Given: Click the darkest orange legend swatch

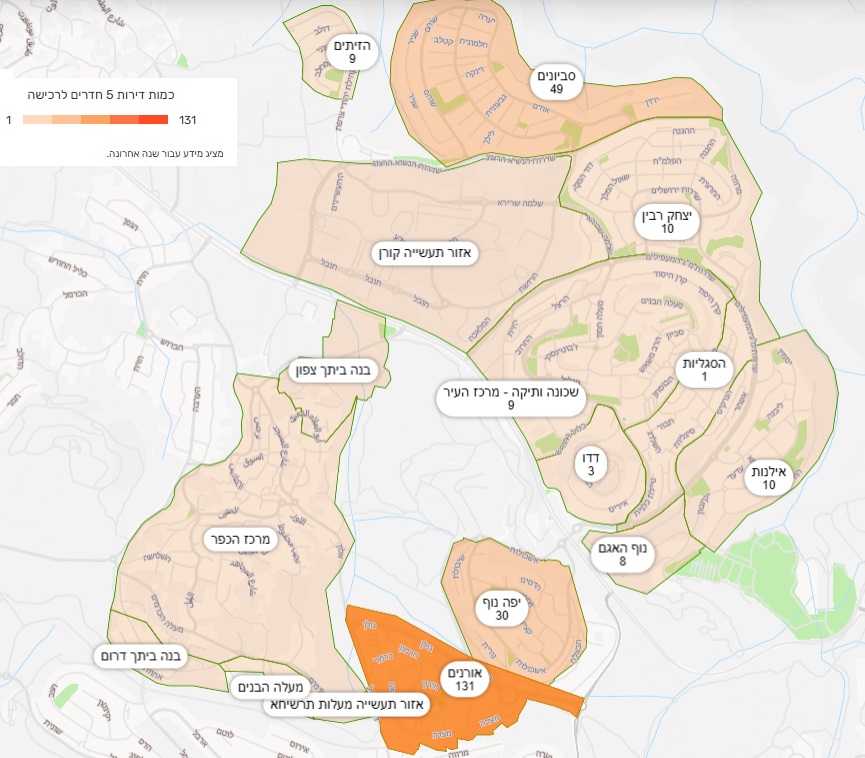Looking at the screenshot, I should [x=153, y=120].
